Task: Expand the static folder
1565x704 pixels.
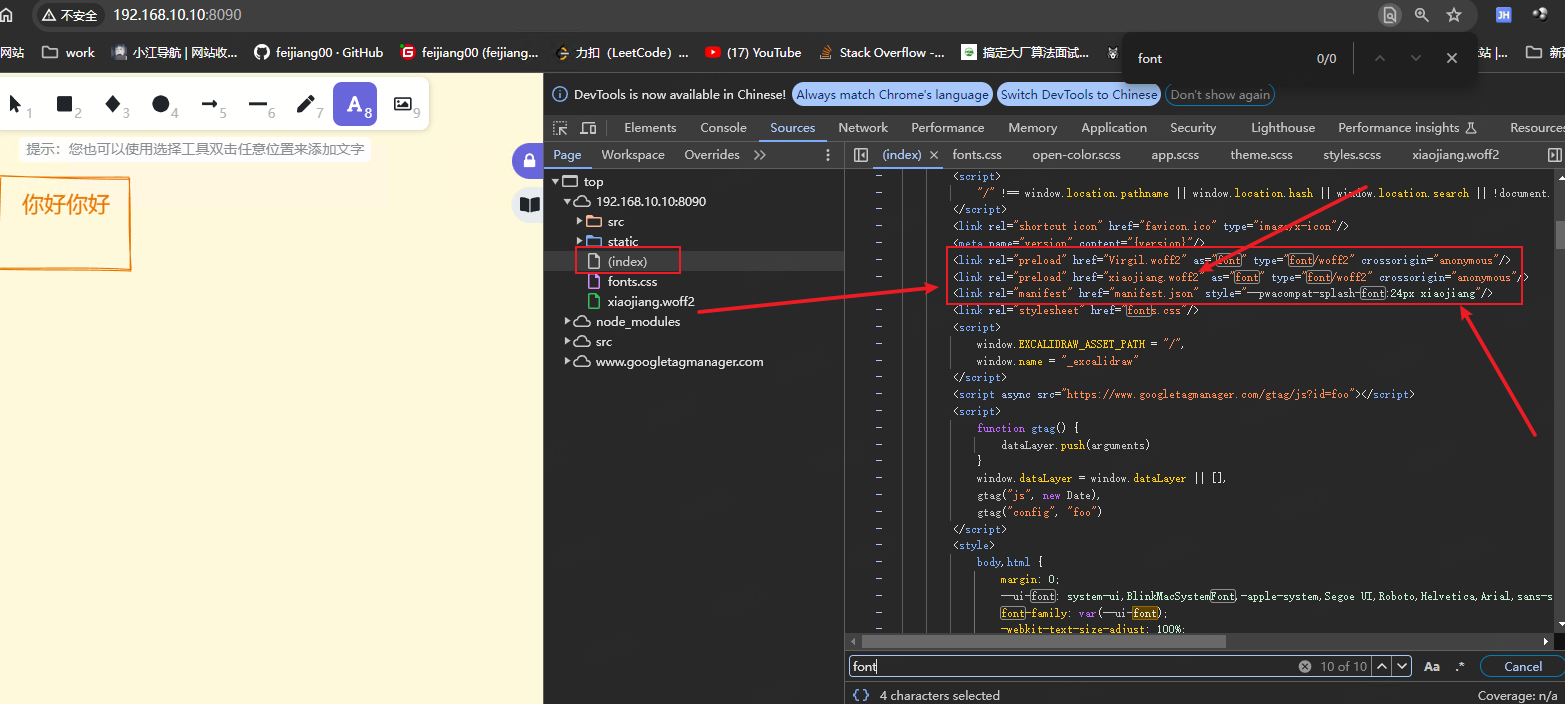Action: 579,241
